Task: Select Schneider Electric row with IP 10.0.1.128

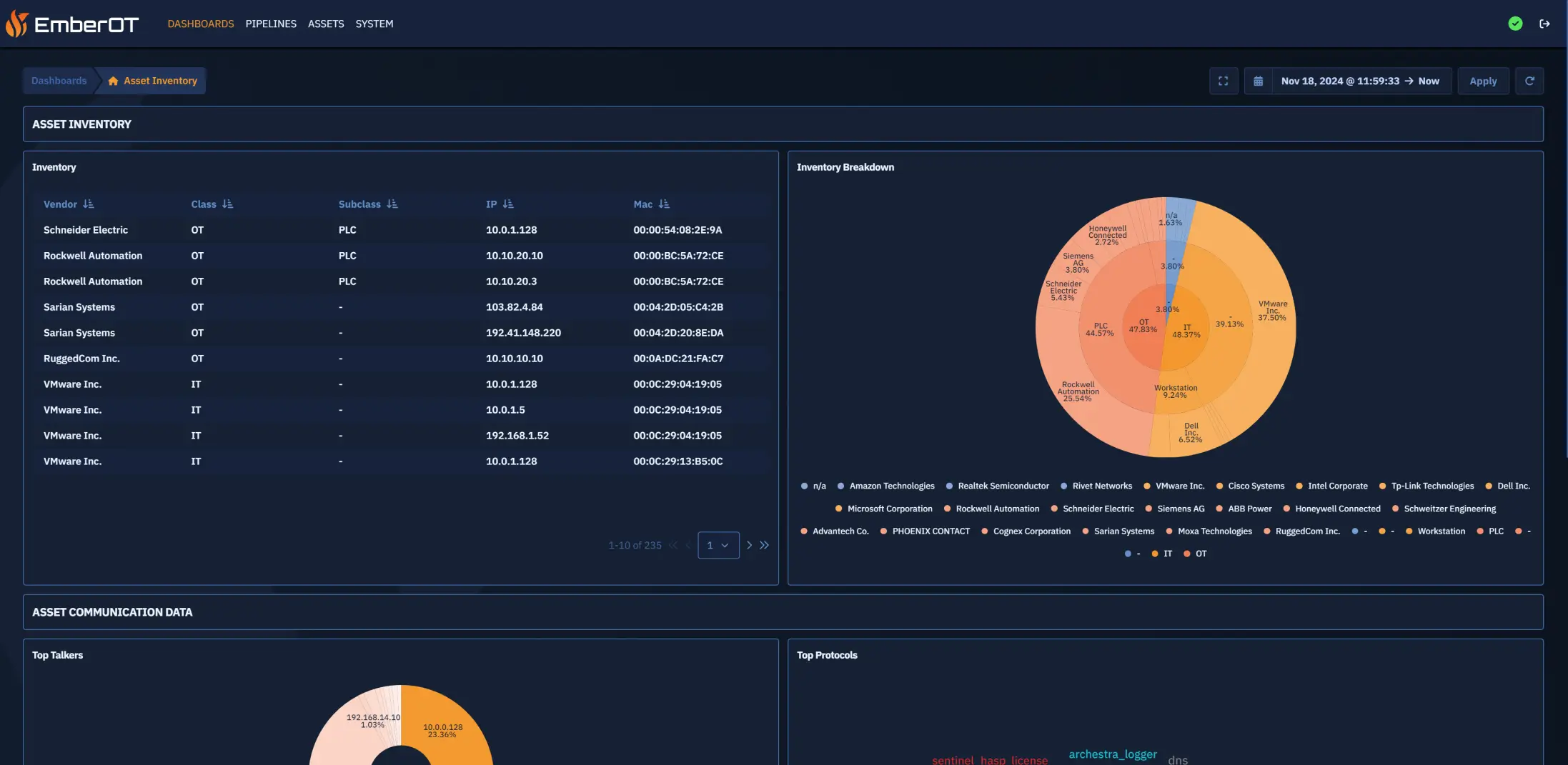Action: point(400,230)
